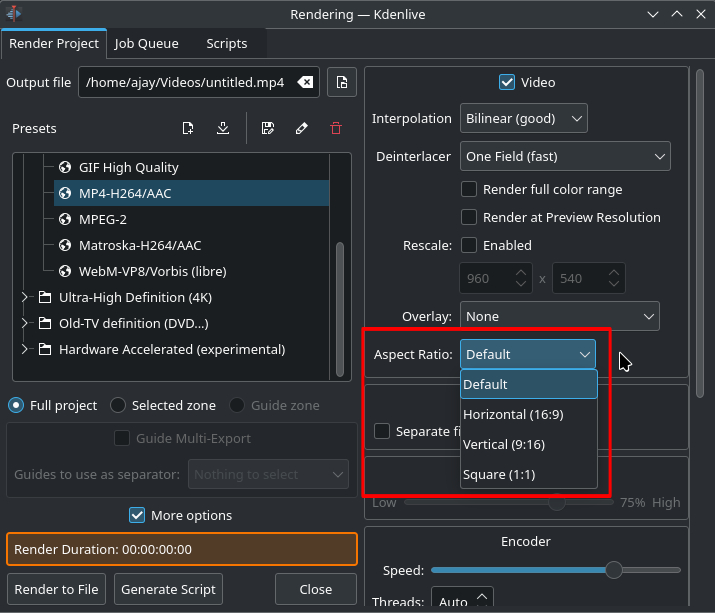Delete the selected preset with the red trash icon
This screenshot has width=715, height=613.
click(336, 128)
